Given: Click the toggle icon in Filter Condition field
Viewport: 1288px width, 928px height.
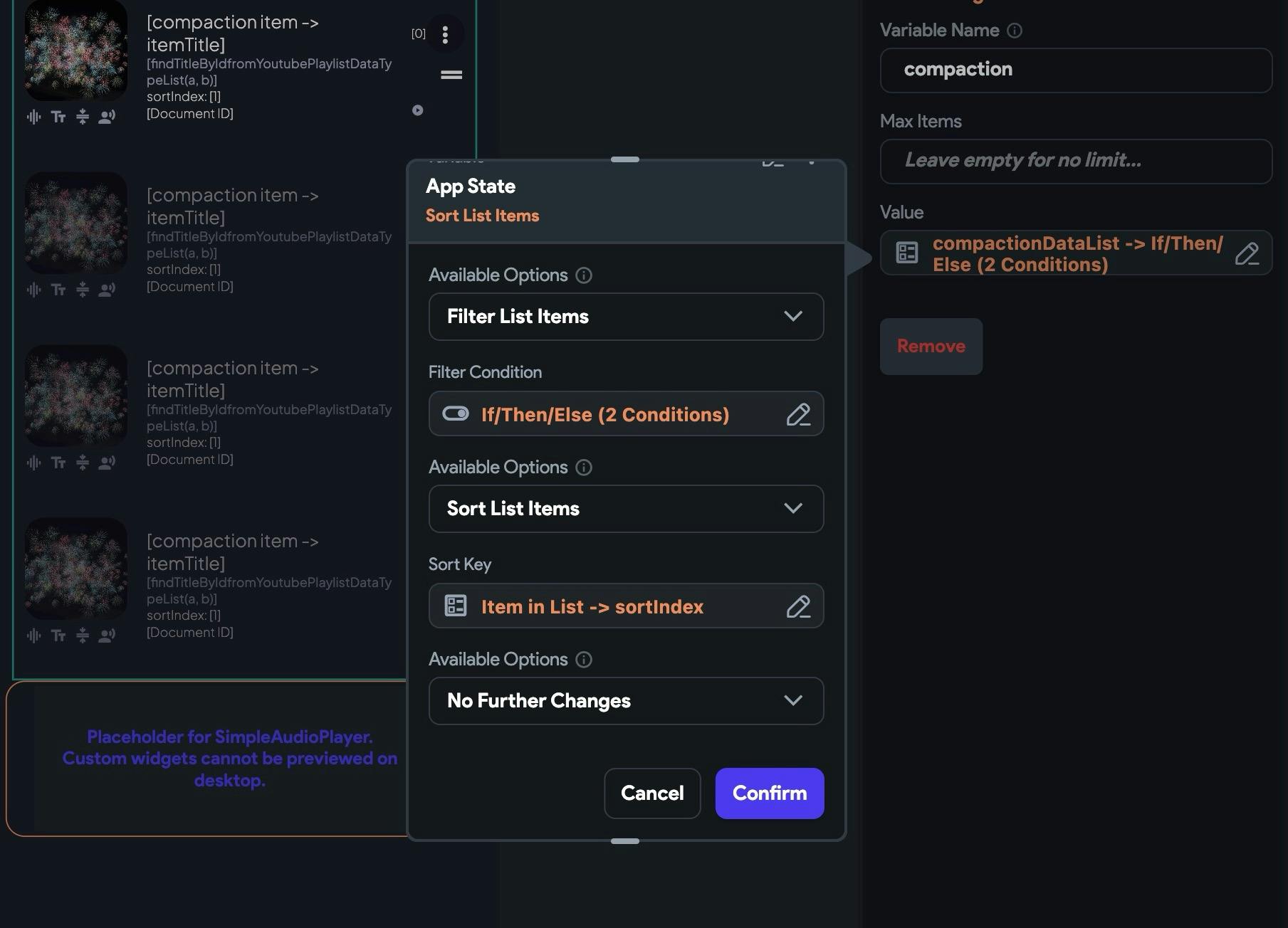Looking at the screenshot, I should click(x=456, y=413).
